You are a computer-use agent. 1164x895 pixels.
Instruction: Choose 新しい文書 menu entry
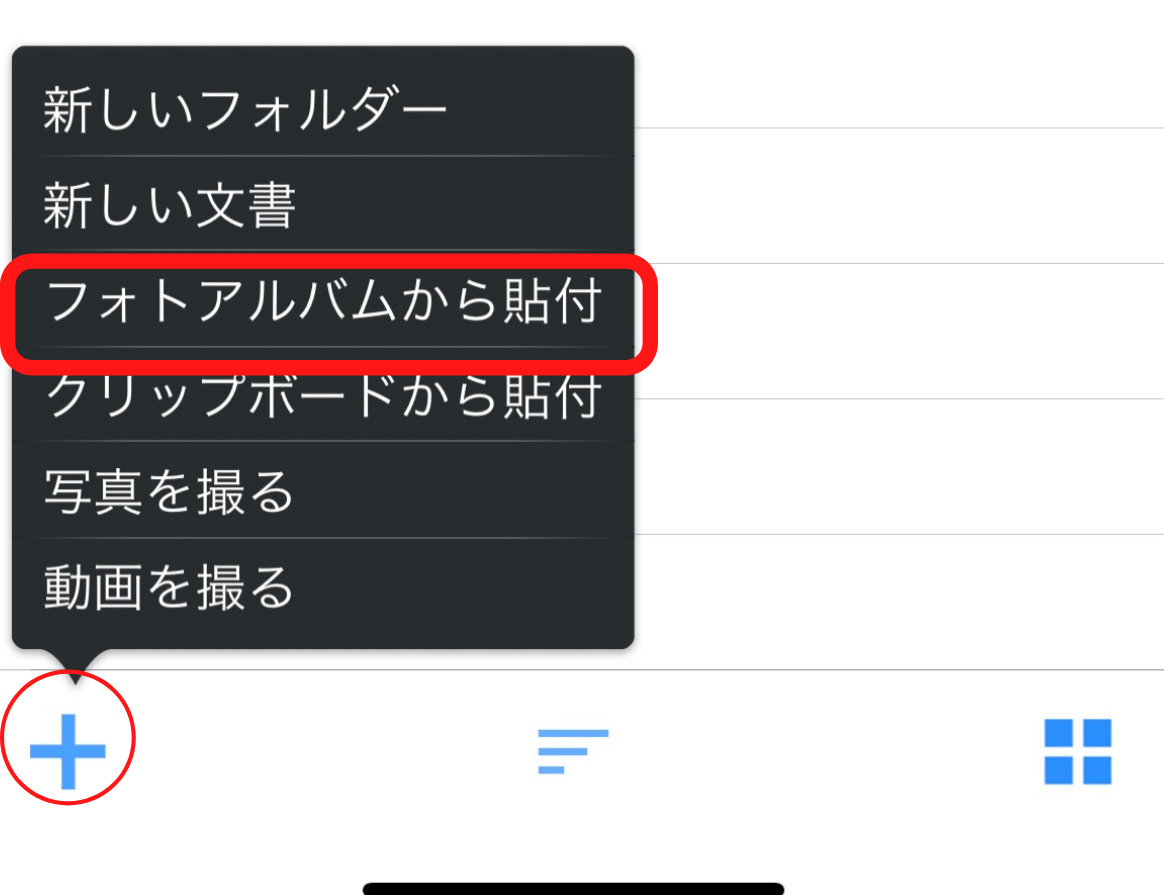point(323,203)
